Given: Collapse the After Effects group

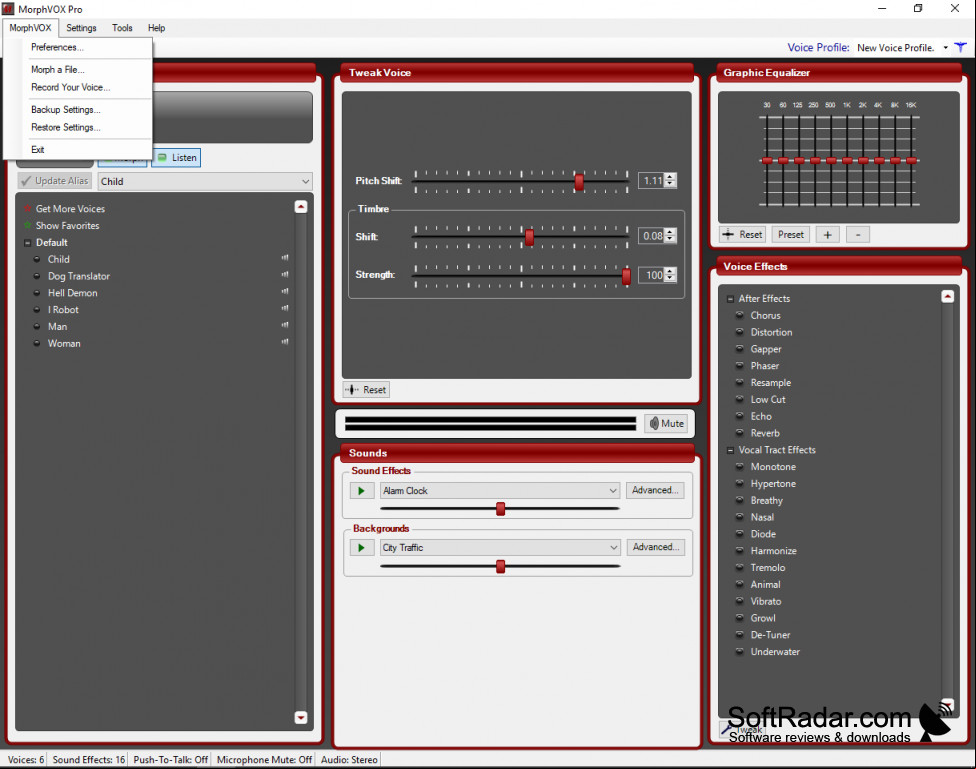Looking at the screenshot, I should [730, 299].
